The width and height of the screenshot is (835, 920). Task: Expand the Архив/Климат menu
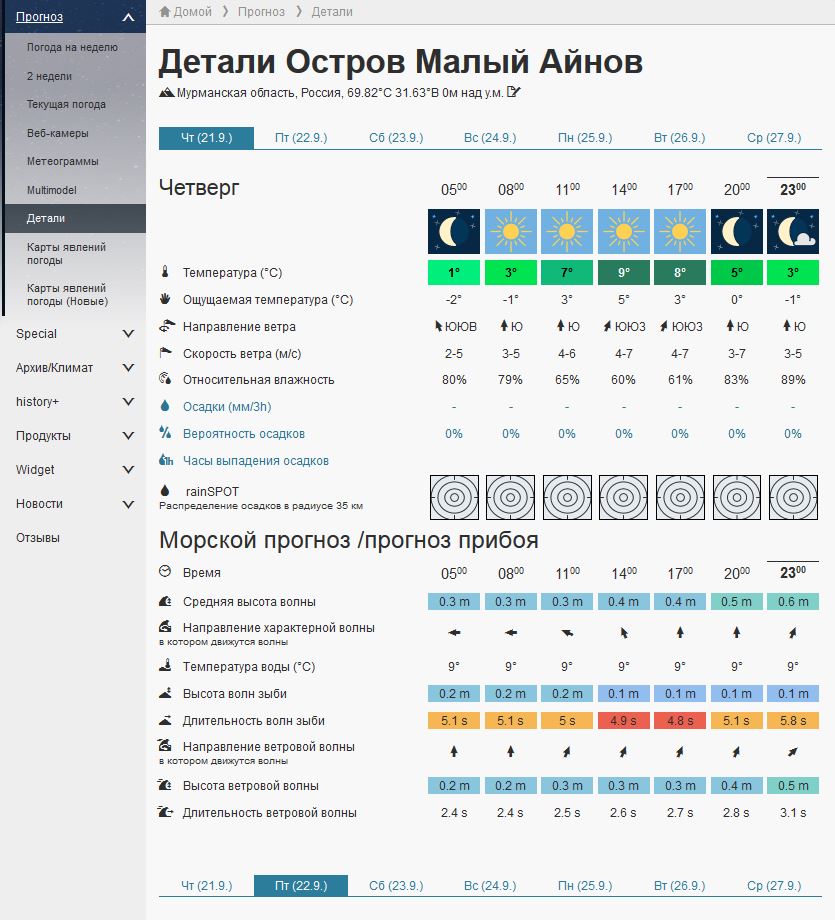point(127,368)
